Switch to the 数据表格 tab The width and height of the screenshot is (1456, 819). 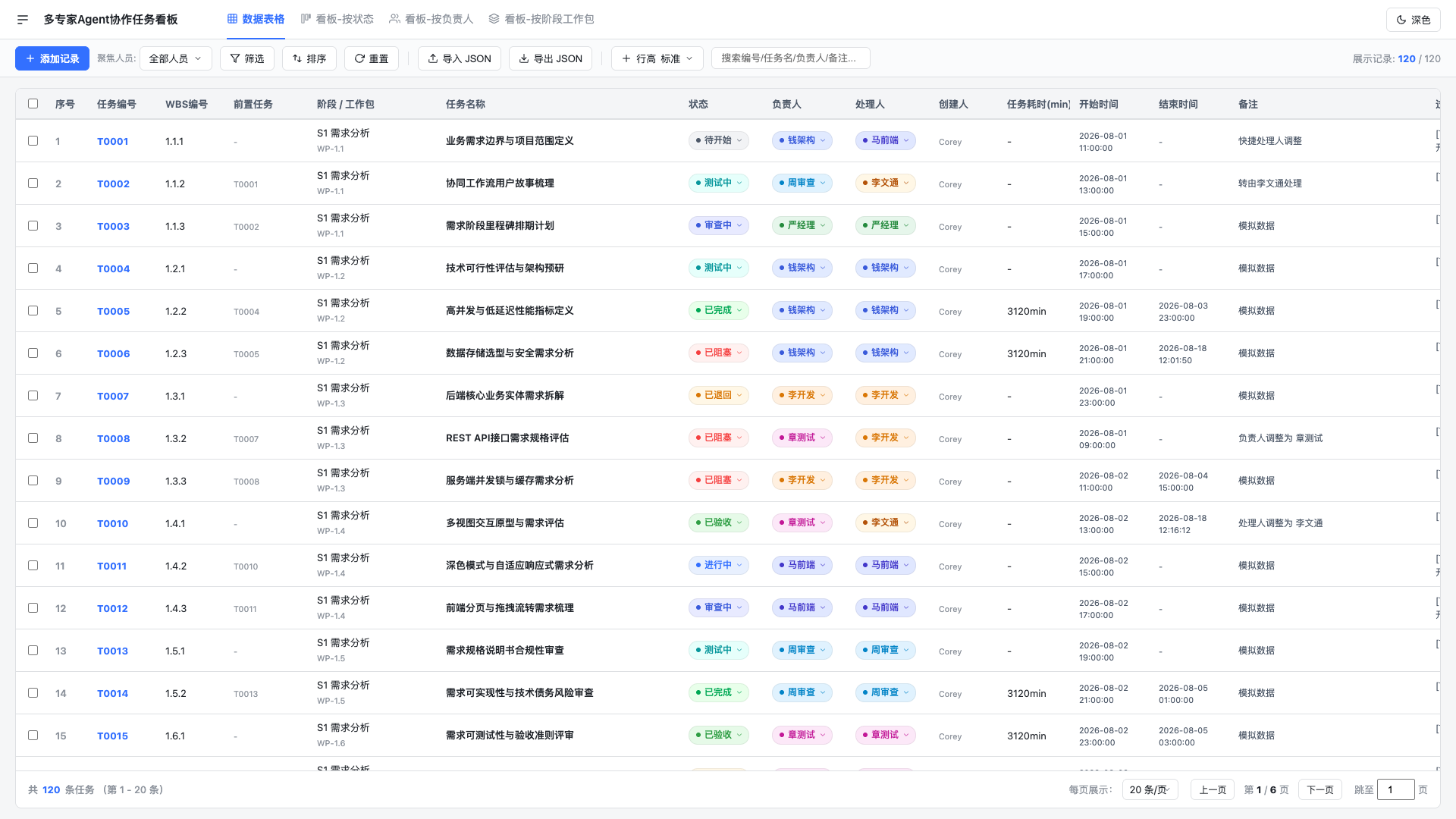[x=256, y=19]
